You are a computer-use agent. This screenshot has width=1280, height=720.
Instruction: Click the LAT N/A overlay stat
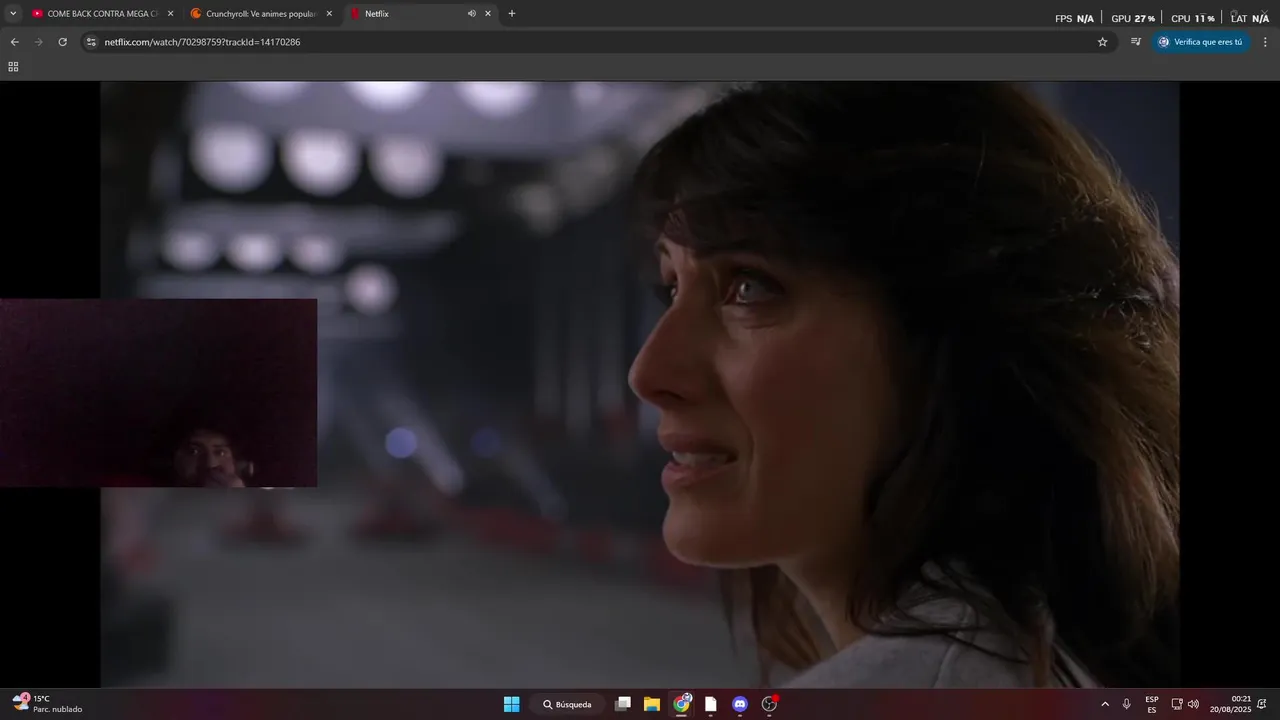(x=1250, y=18)
